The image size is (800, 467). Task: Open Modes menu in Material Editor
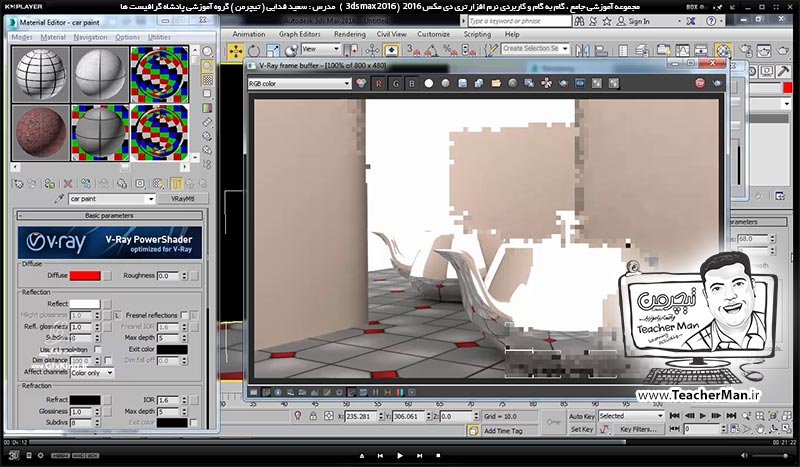(x=21, y=37)
